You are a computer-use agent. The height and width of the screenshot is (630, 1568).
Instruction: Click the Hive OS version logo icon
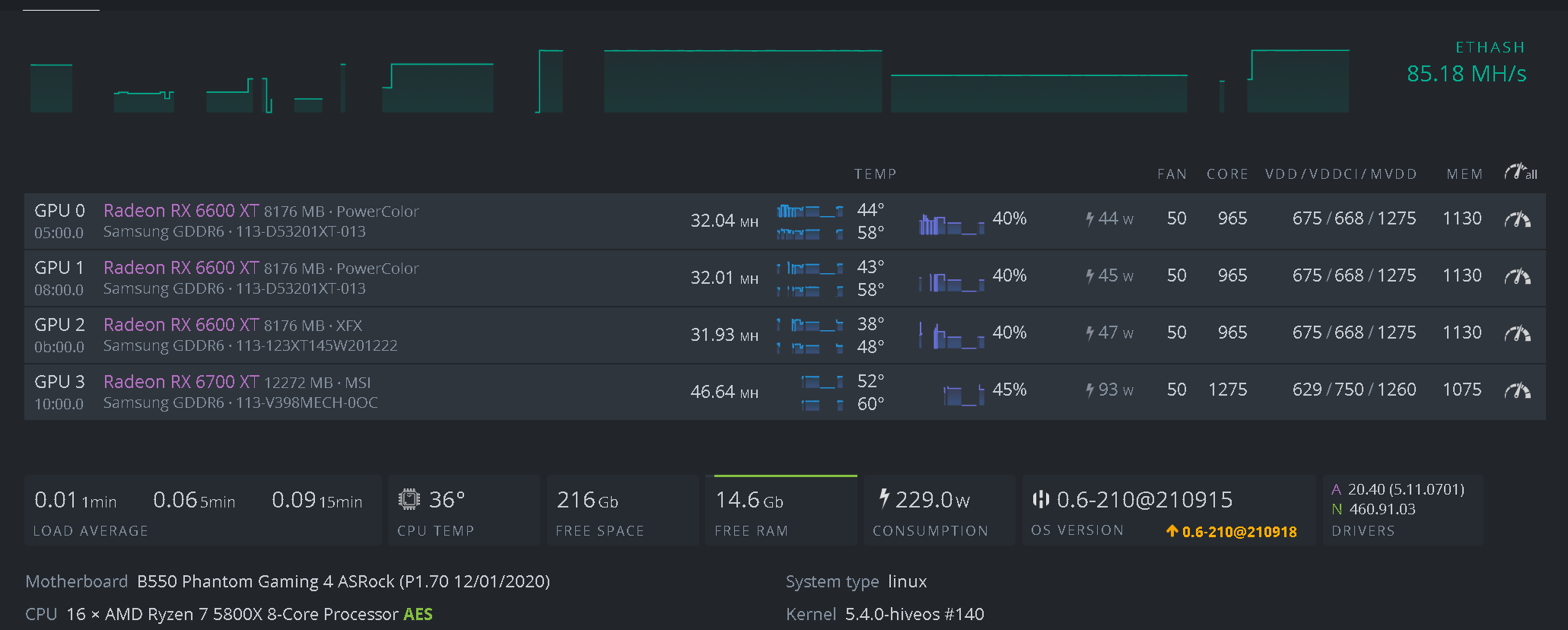click(x=1040, y=499)
